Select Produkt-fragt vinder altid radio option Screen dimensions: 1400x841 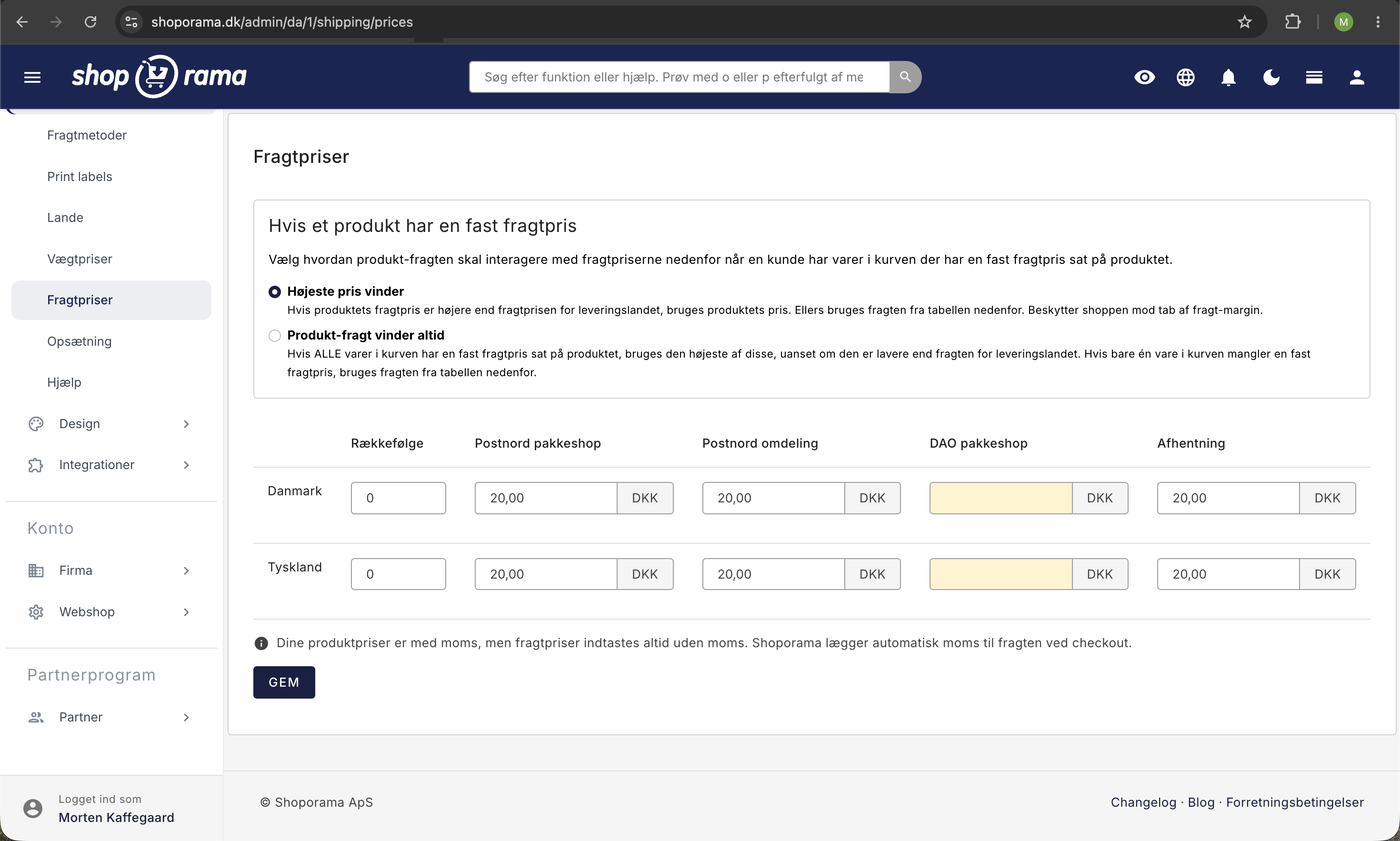[x=275, y=336]
